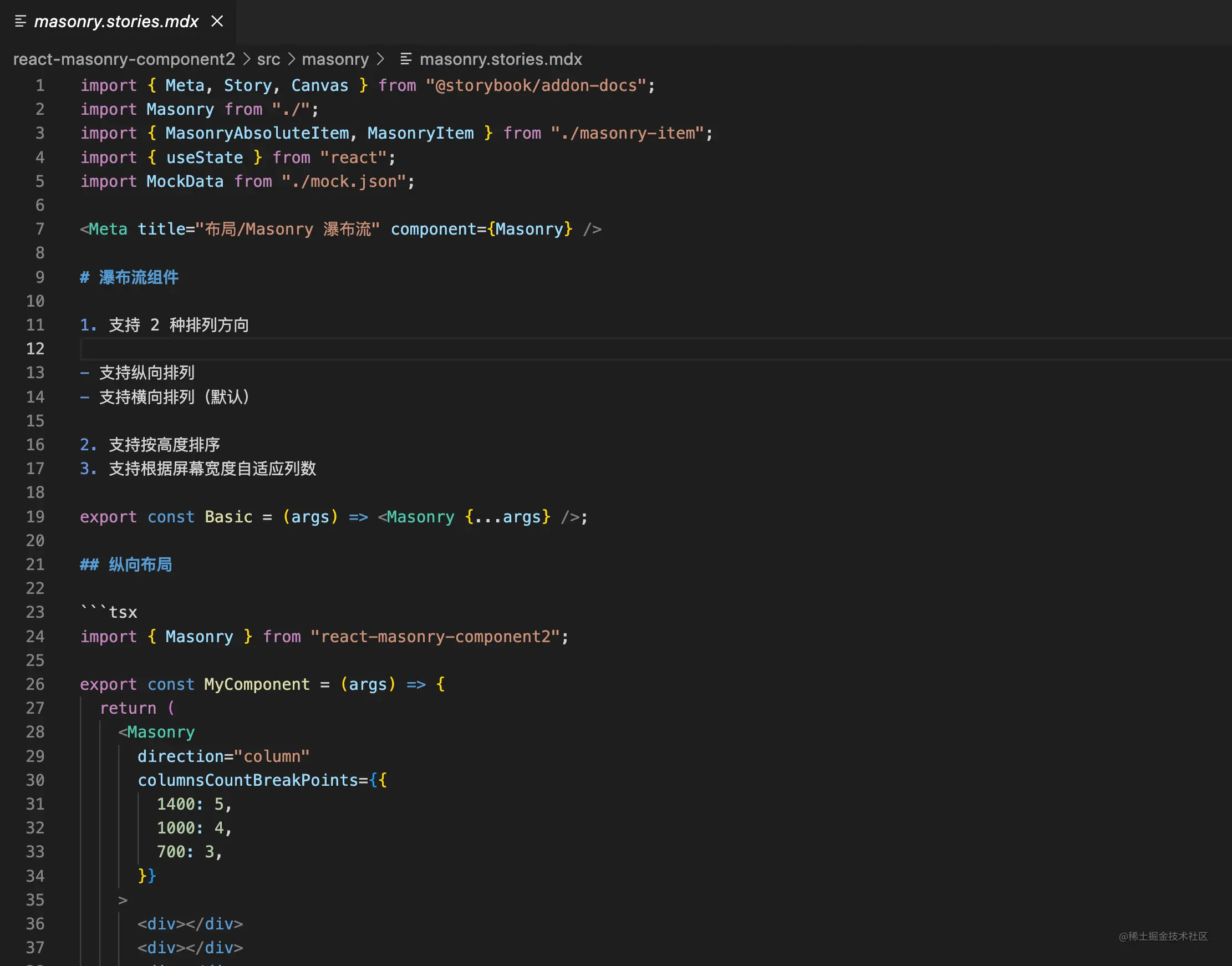Click list item "支持根据屏幕宽度自适应列数"
This screenshot has height=966, width=1232.
click(212, 468)
